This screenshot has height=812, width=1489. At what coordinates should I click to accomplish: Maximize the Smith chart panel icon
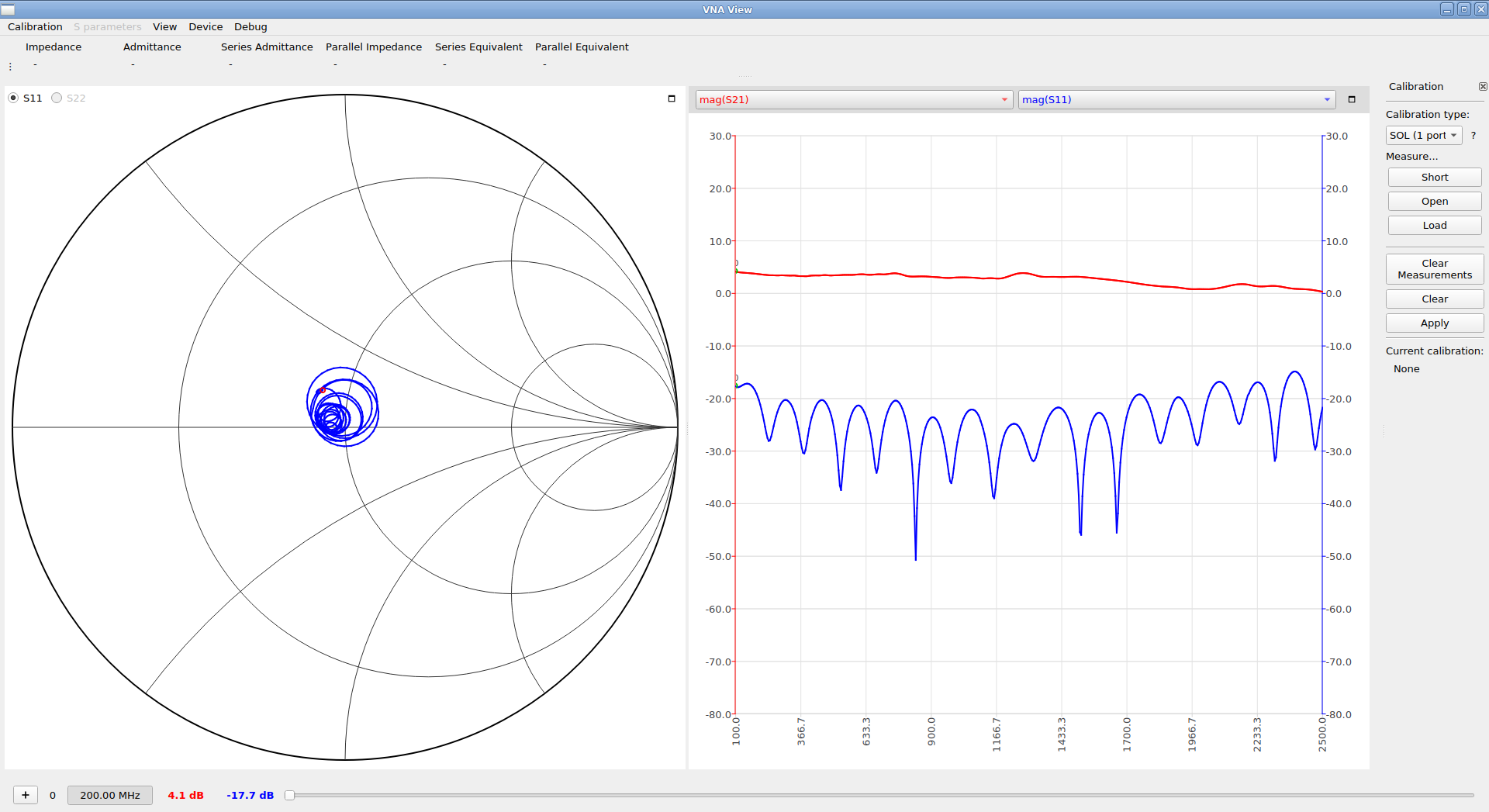tap(672, 98)
